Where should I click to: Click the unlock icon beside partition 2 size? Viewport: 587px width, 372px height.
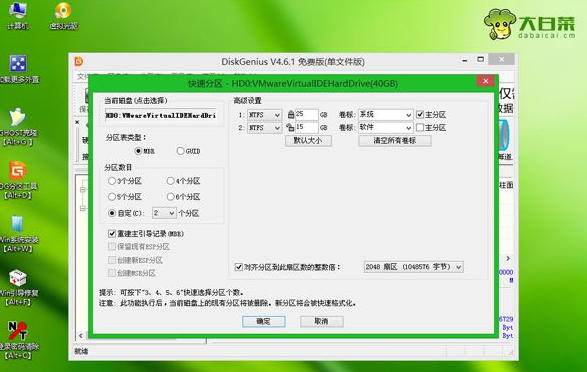pyautogui.click(x=290, y=128)
